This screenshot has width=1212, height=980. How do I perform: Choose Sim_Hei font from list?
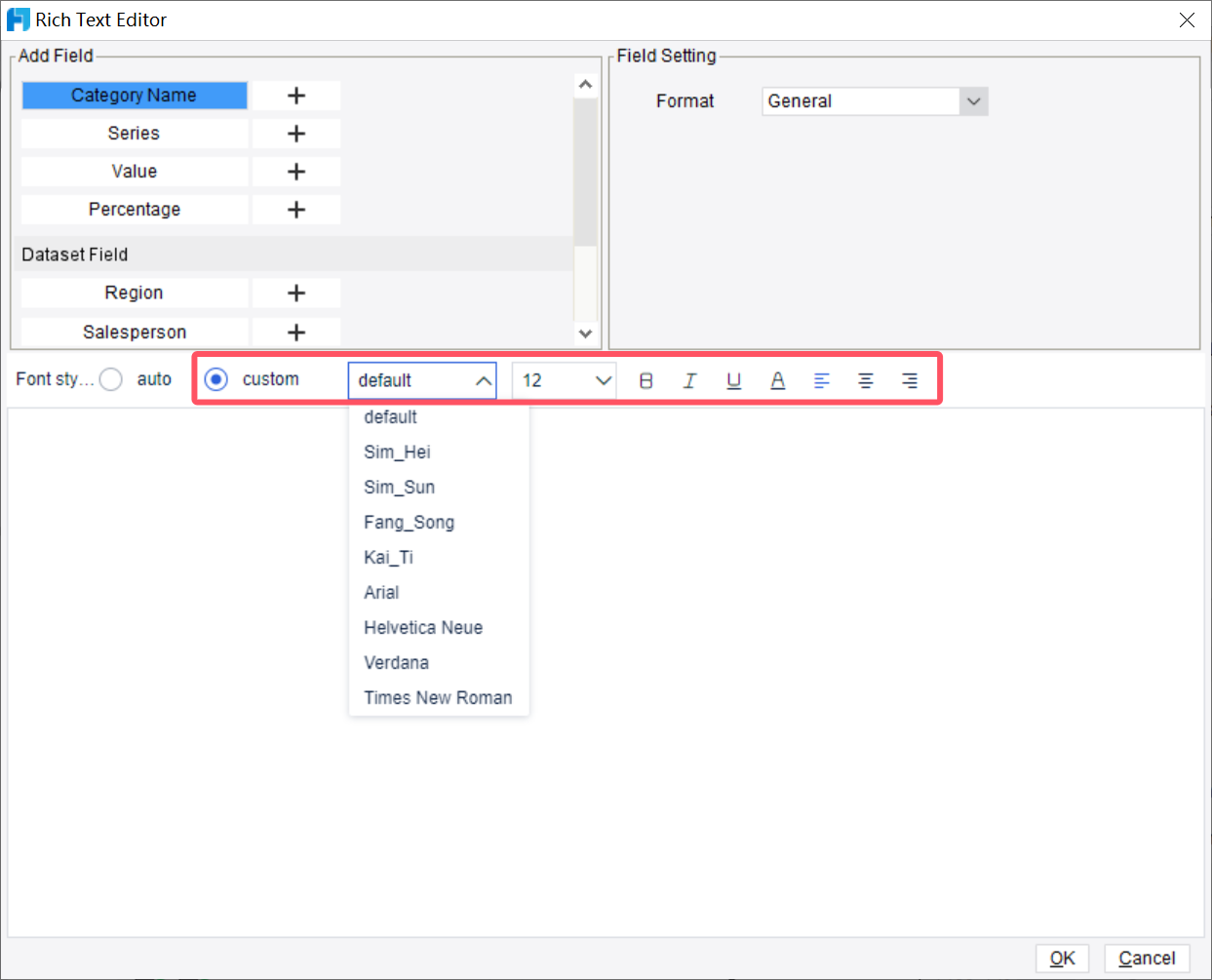tap(439, 452)
